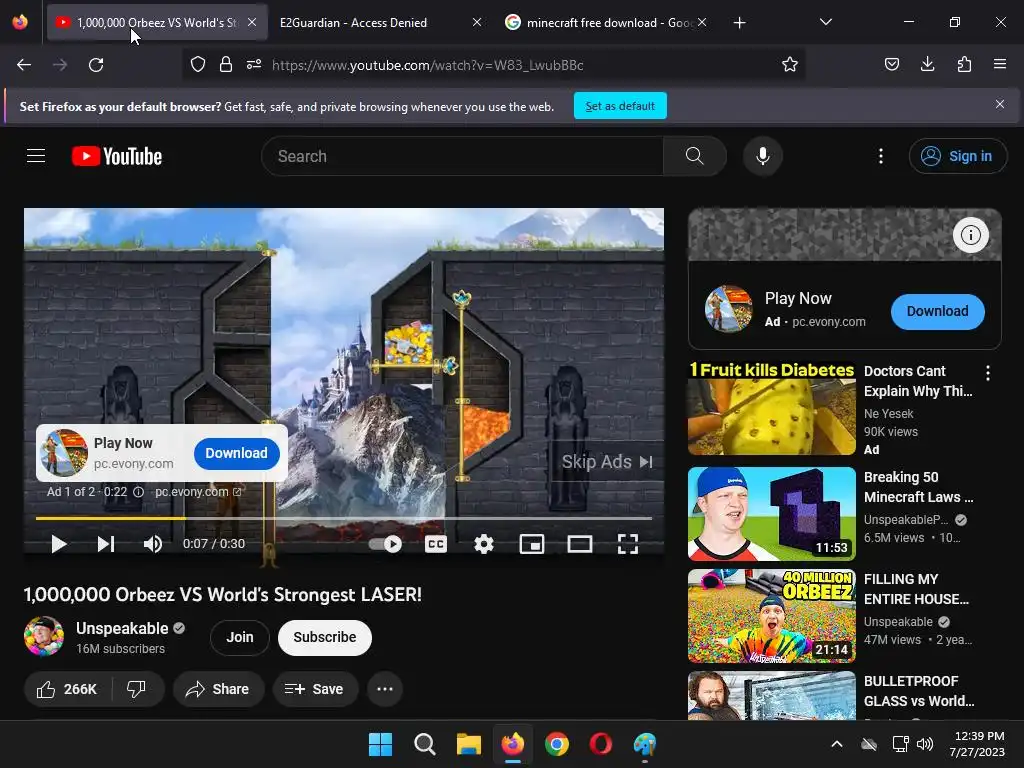The image size is (1024, 768).
Task: Open FILLING MY ENTIRE HOUSE video
Action: [x=771, y=616]
